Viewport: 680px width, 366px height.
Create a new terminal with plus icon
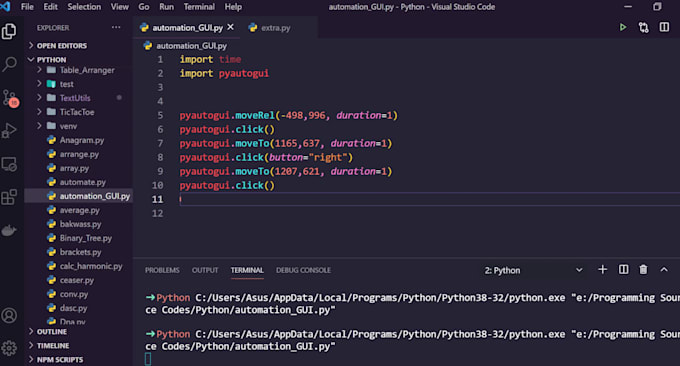pos(602,270)
